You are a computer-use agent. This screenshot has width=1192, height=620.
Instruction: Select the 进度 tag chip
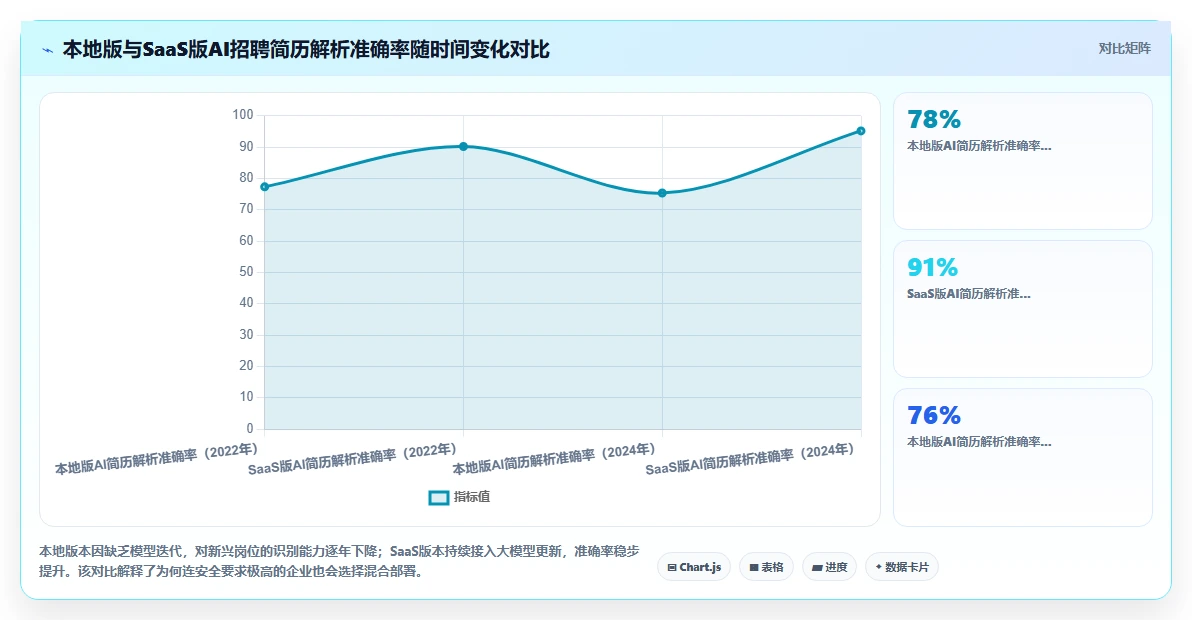829,567
